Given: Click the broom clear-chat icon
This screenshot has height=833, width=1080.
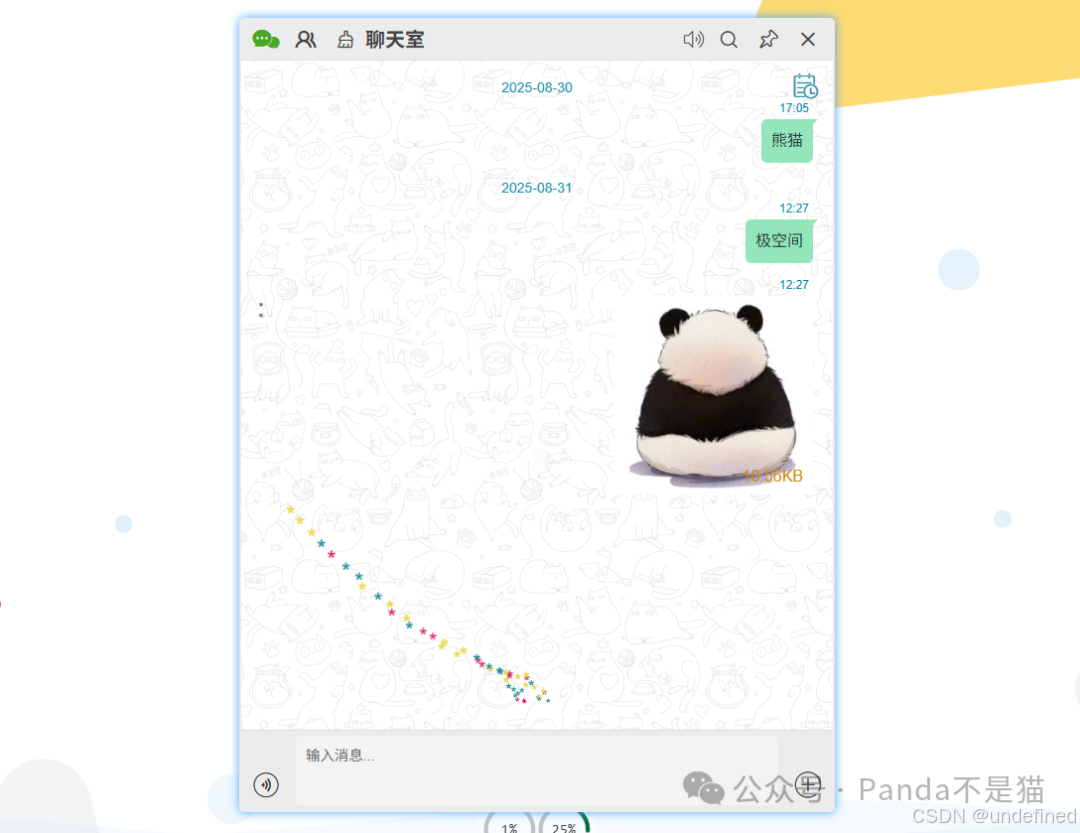Looking at the screenshot, I should click(345, 40).
